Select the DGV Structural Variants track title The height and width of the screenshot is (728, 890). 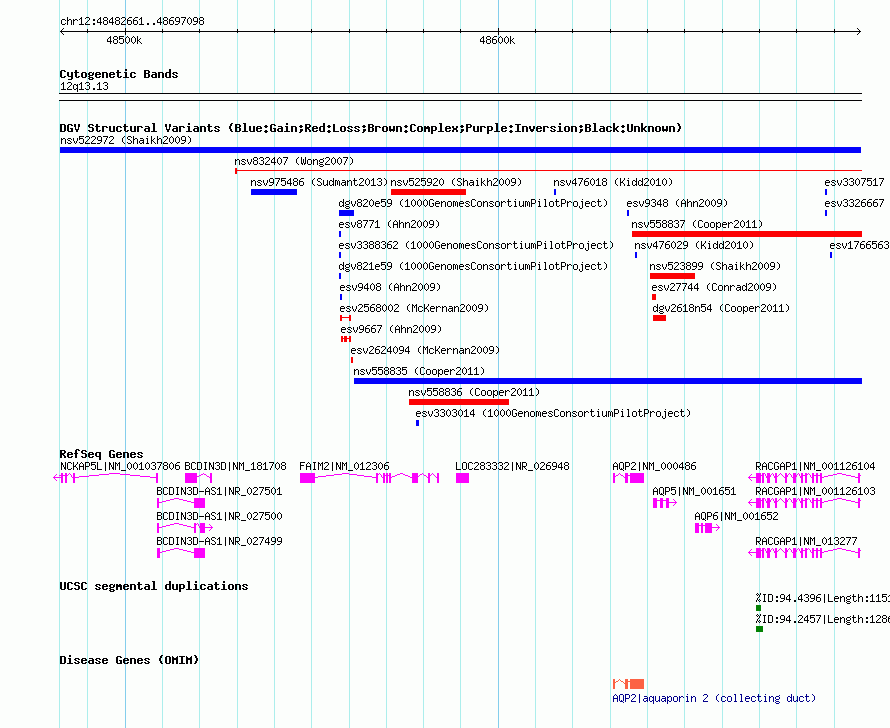371,128
